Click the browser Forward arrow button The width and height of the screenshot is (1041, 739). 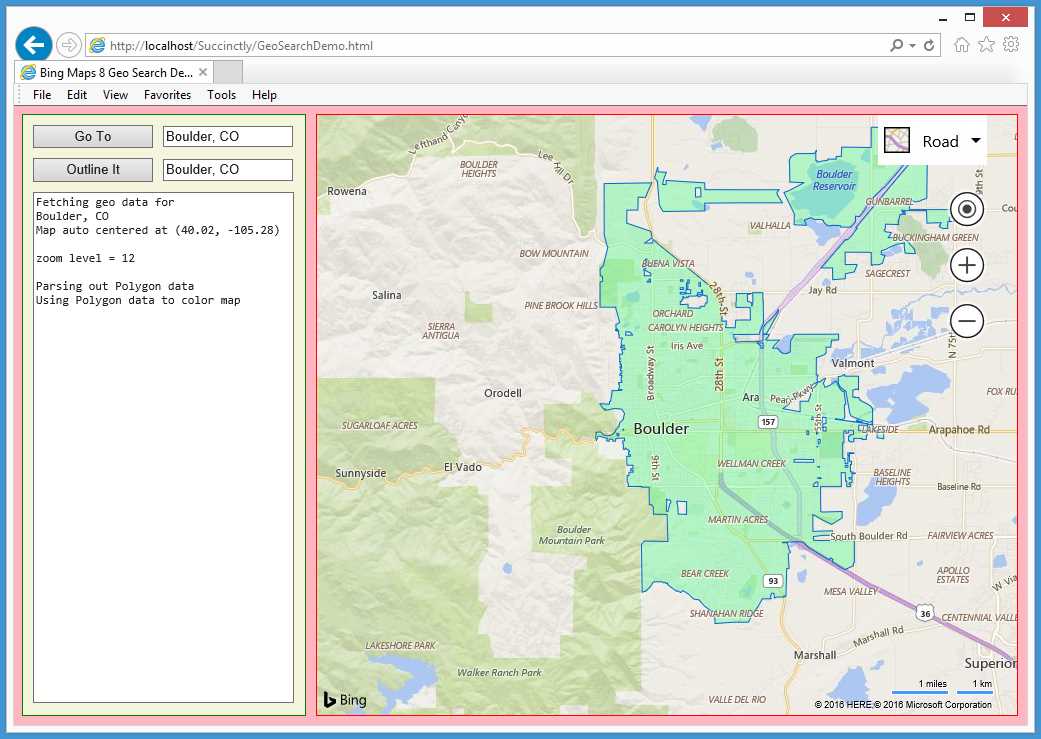[x=68, y=45]
